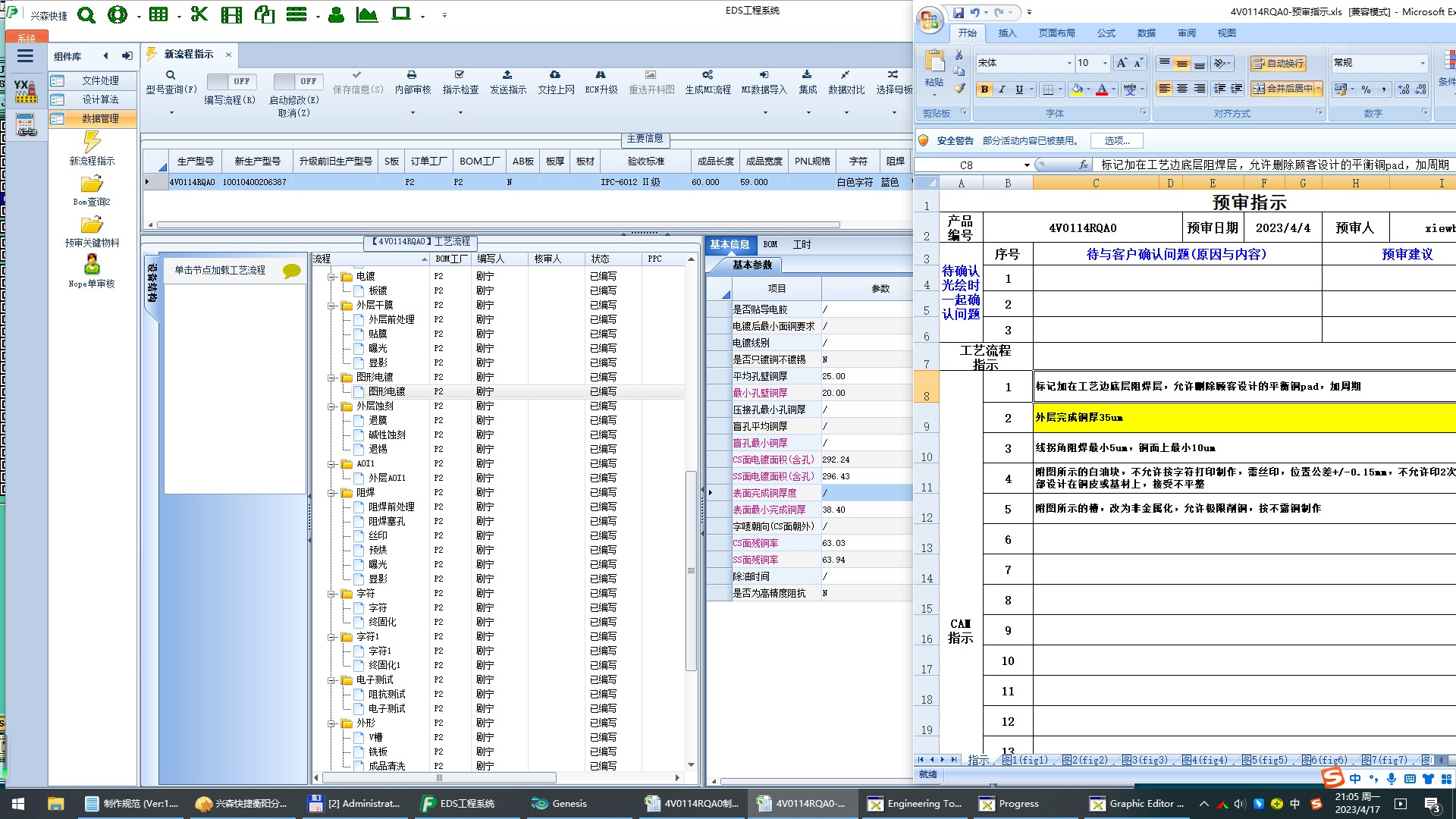The image size is (1456, 819).
Task: Toggle the 启动修改 OFF switch
Action: coord(298,81)
